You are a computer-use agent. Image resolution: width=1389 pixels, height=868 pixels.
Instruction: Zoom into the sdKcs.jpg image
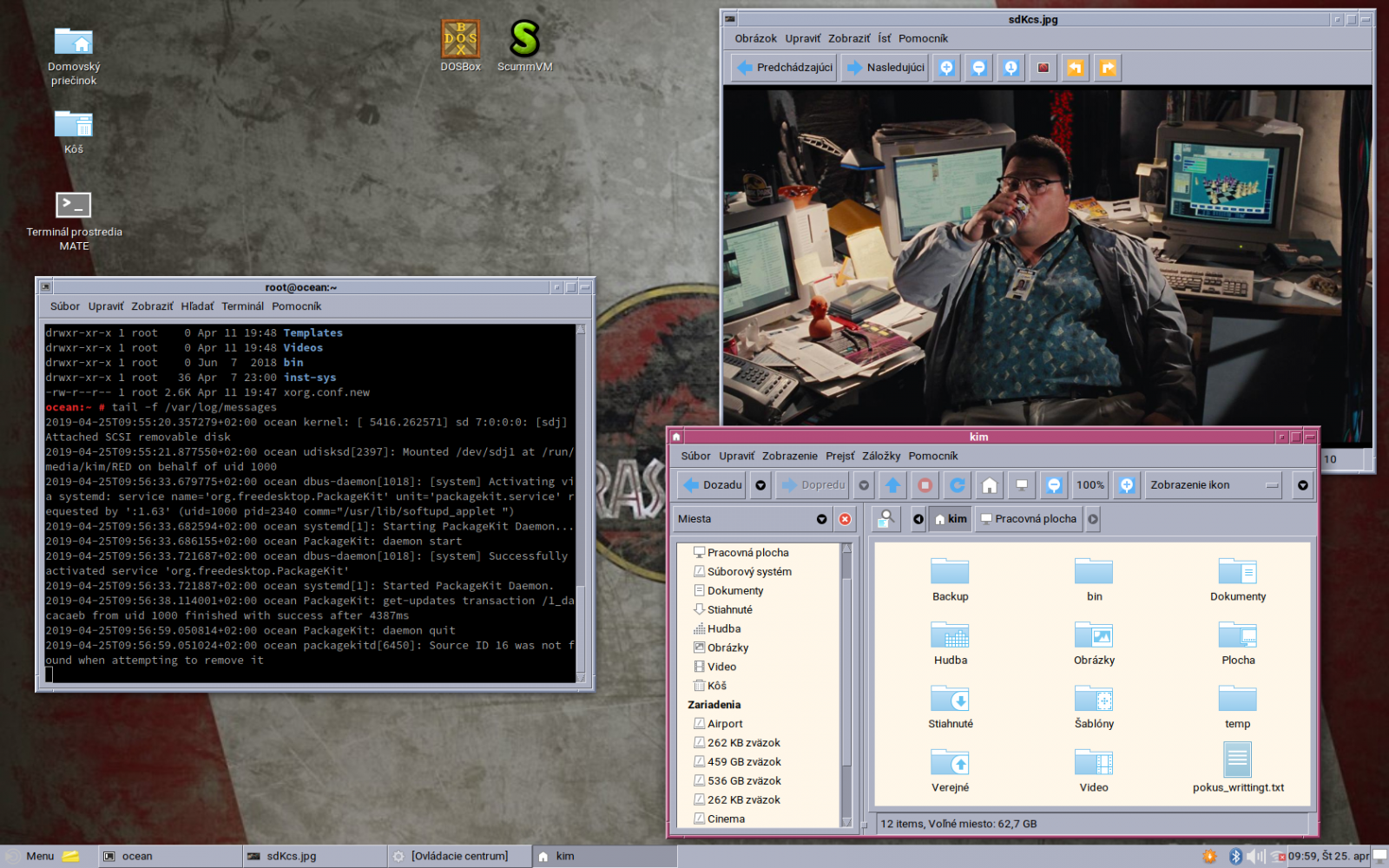(945, 67)
